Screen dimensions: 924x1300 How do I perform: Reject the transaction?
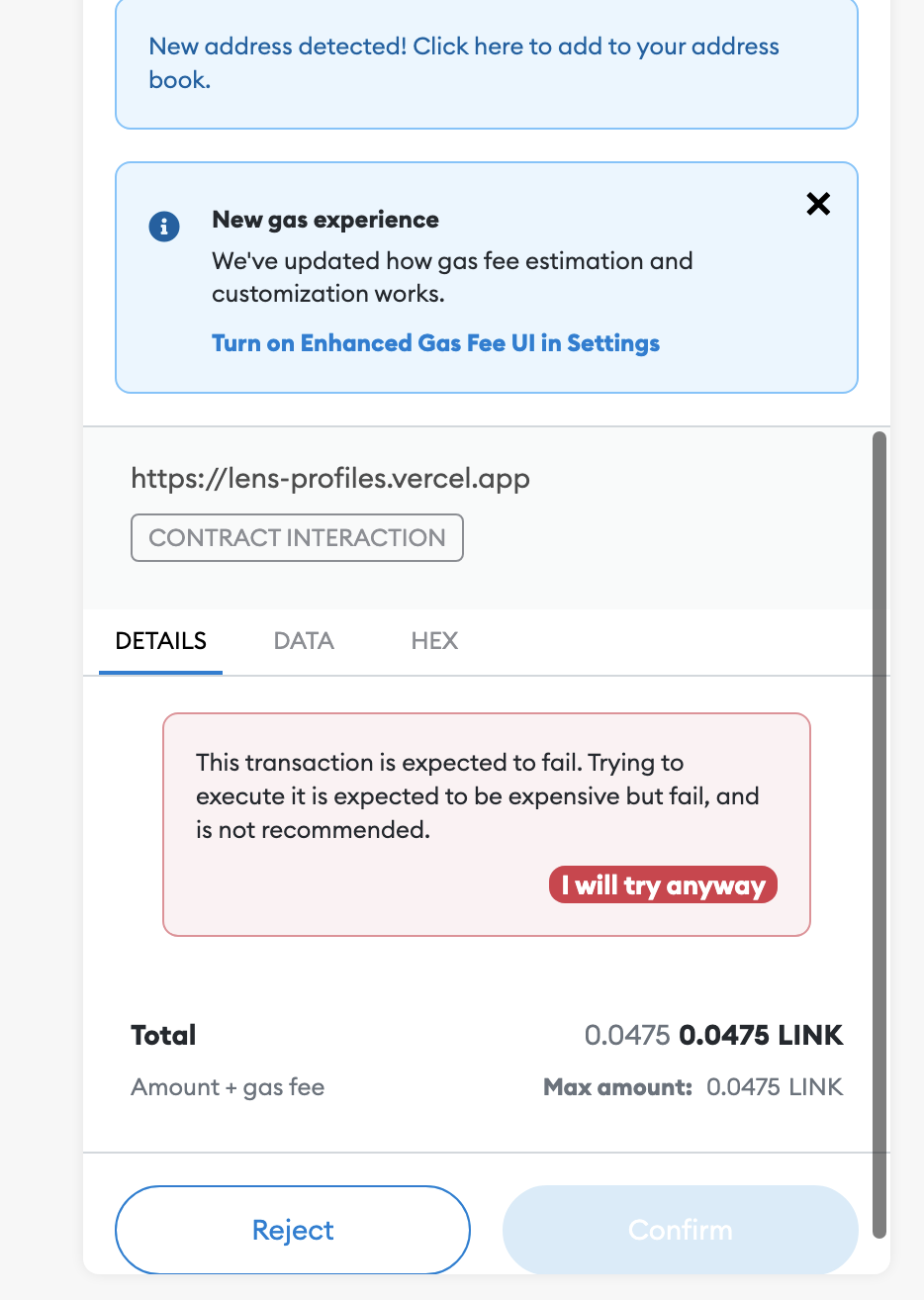tap(292, 1229)
